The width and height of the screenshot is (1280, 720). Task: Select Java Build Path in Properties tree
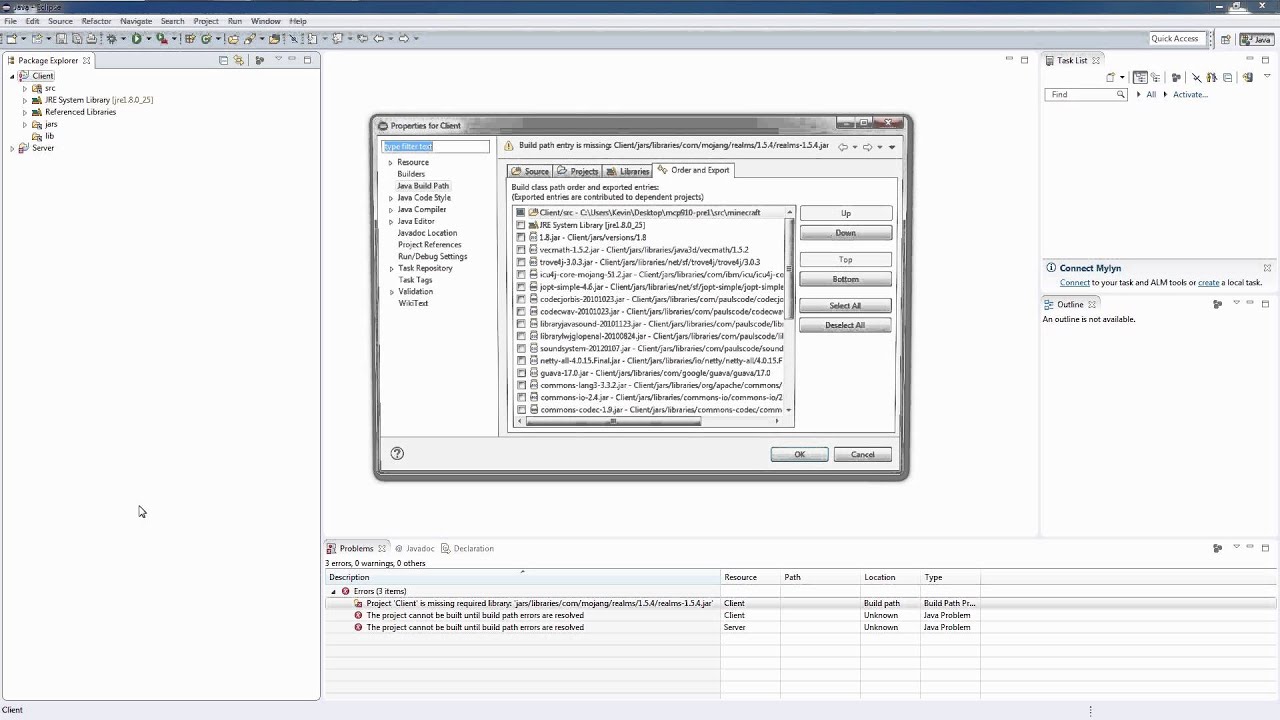pos(422,186)
